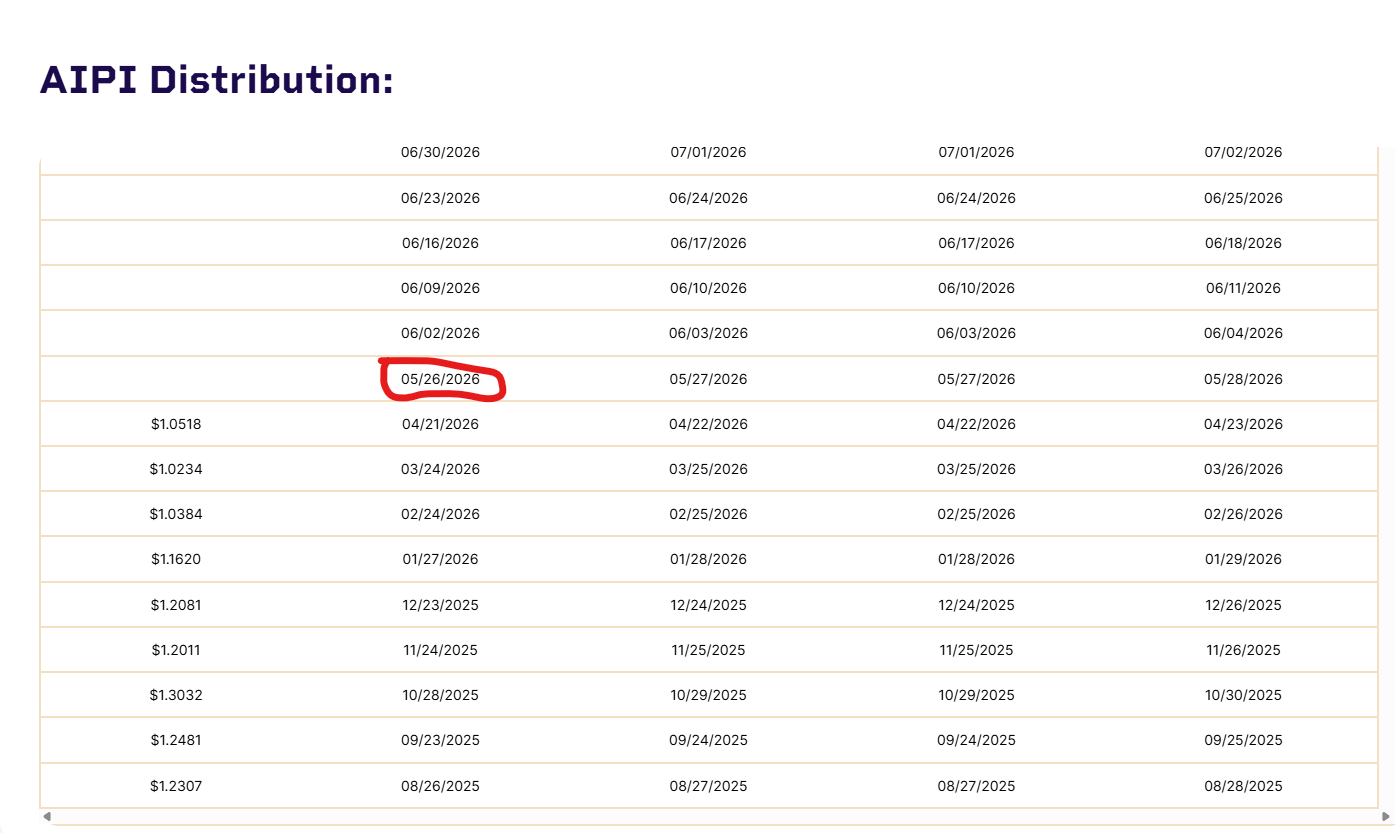Select the 06/30/2026 date cell

point(440,152)
